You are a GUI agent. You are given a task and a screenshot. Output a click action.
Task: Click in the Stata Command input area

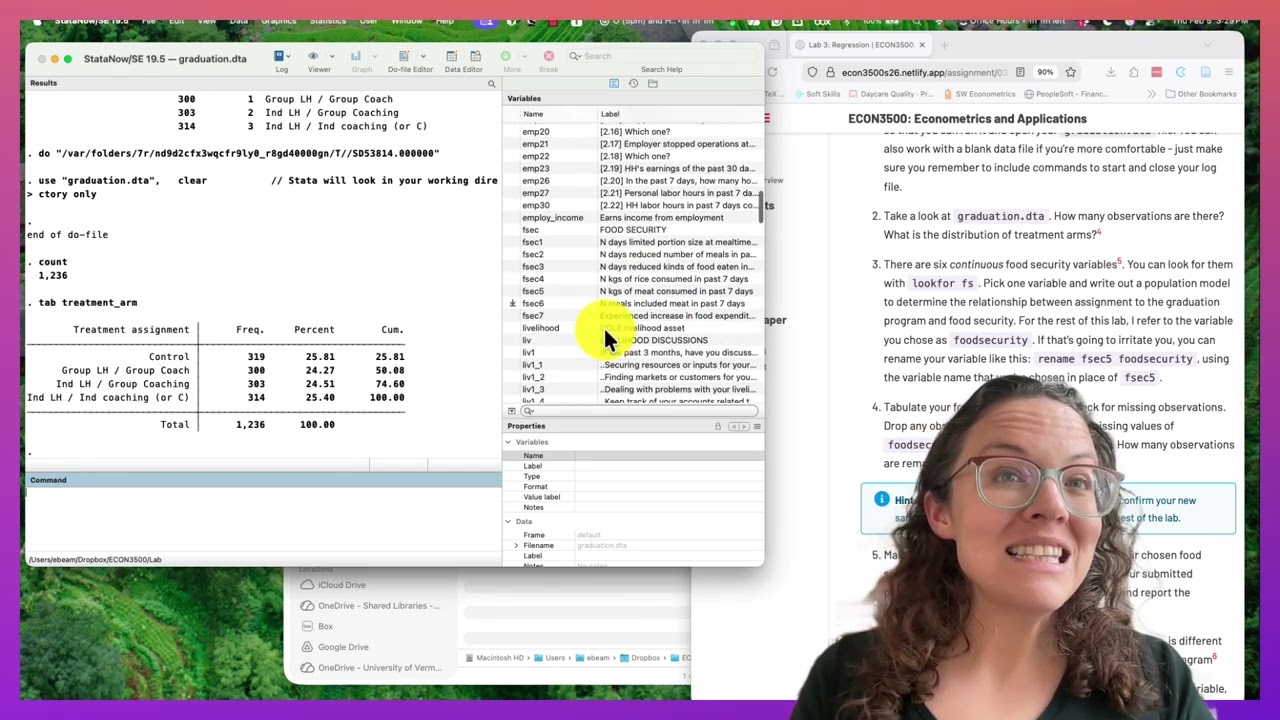(x=263, y=519)
